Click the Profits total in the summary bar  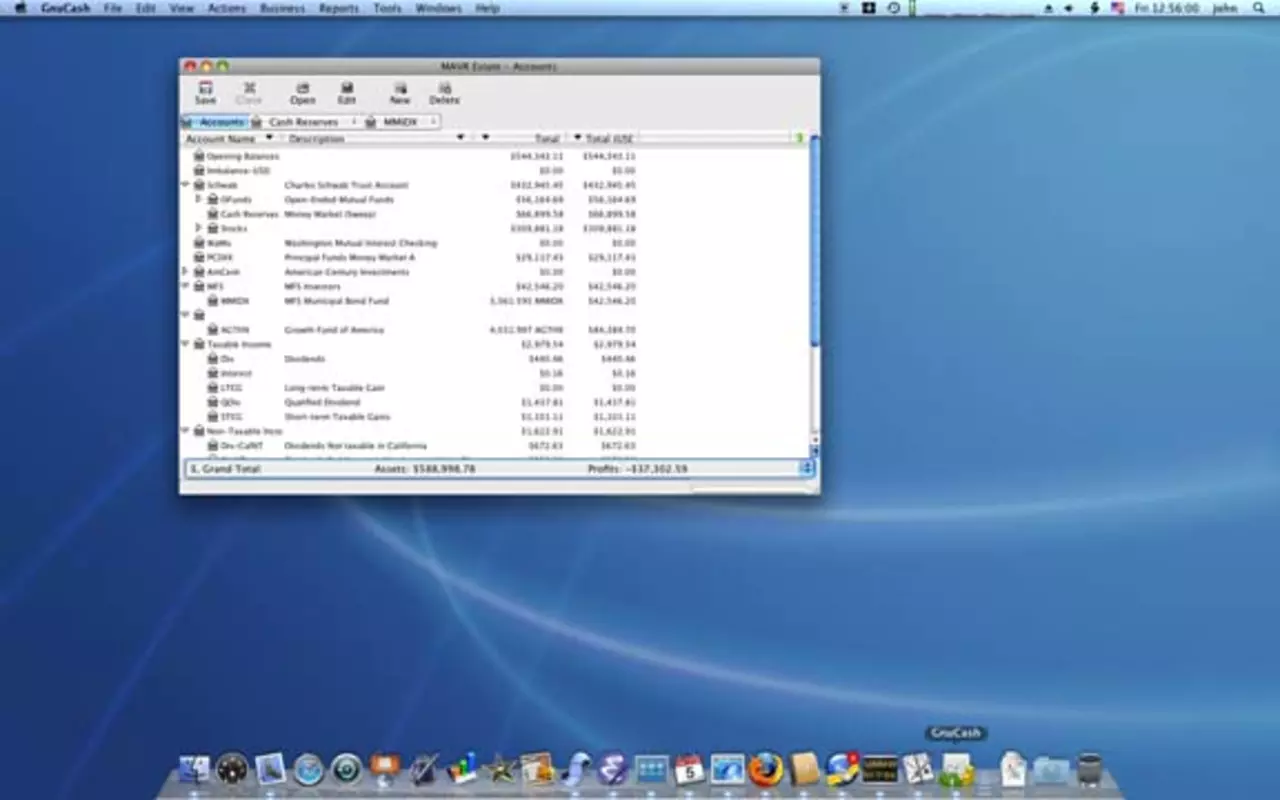637,468
